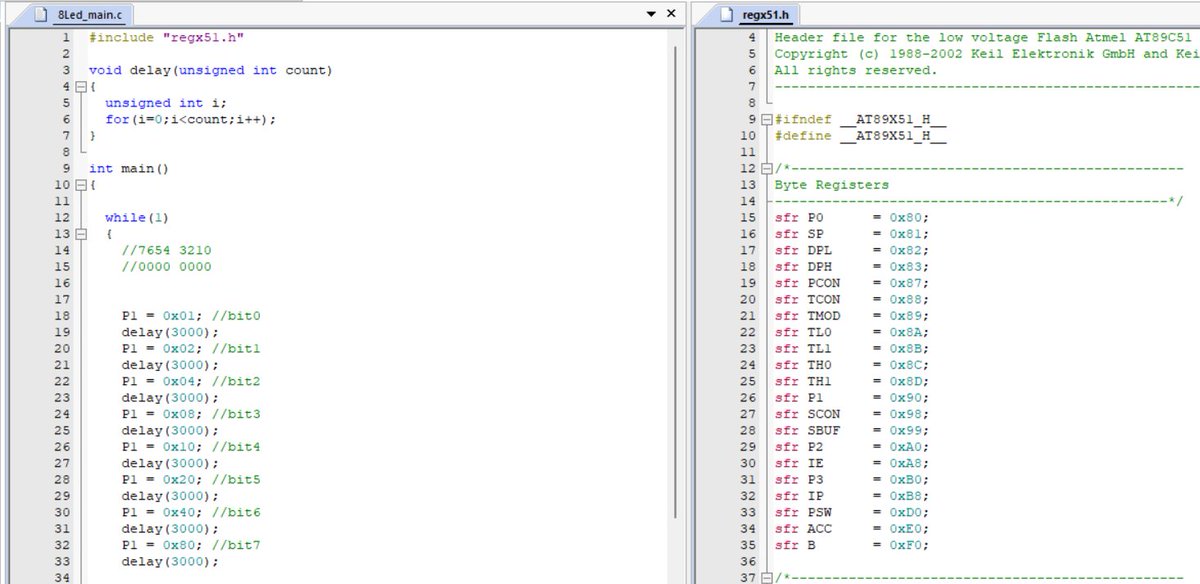The width and height of the screenshot is (1200, 584).
Task: Click the Header file for the low voltage comment
Action: [986, 37]
